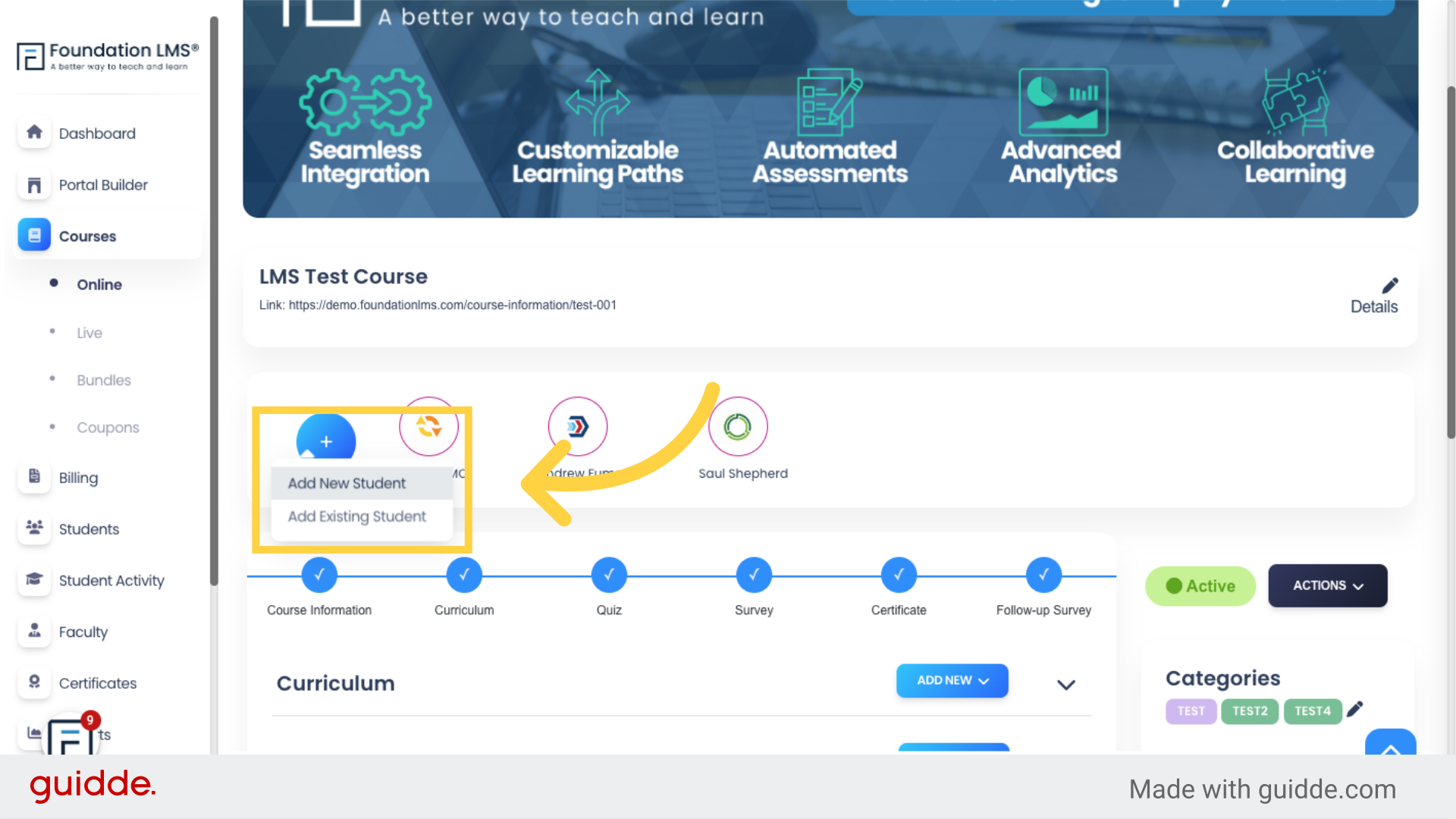Click the Student Activity sidebar label

coord(111,581)
